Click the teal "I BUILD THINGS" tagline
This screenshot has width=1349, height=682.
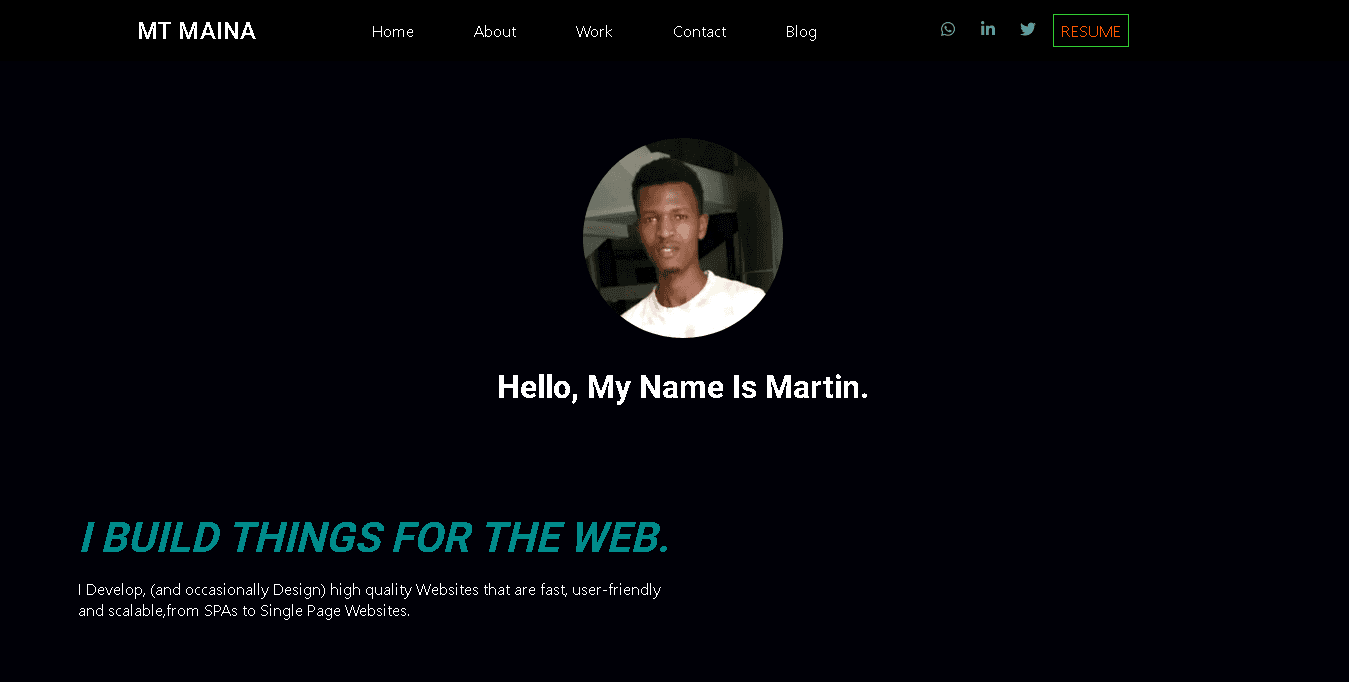coord(374,537)
